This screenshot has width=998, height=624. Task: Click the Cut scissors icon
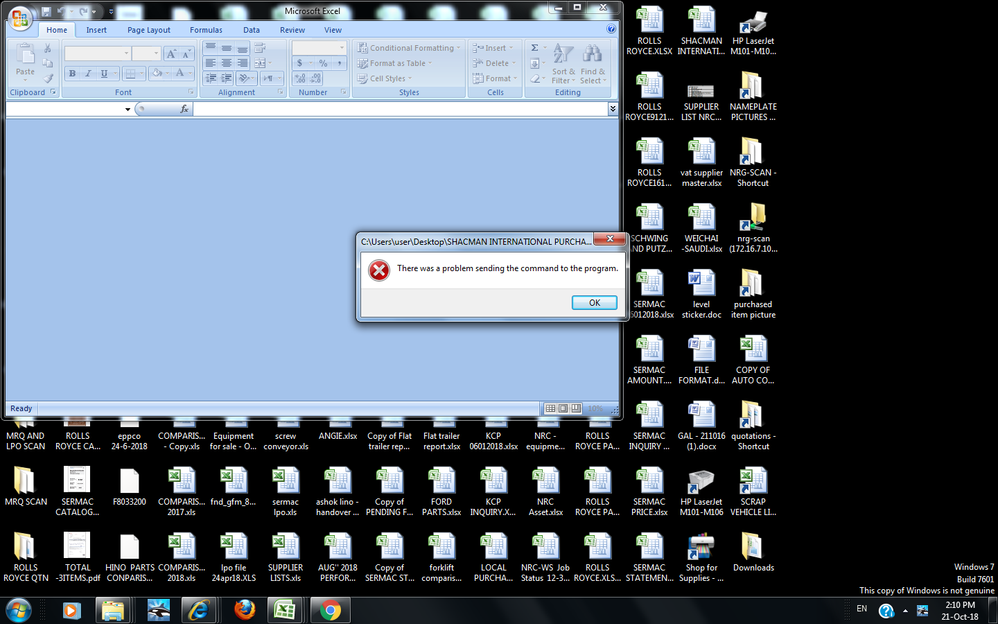[47, 48]
